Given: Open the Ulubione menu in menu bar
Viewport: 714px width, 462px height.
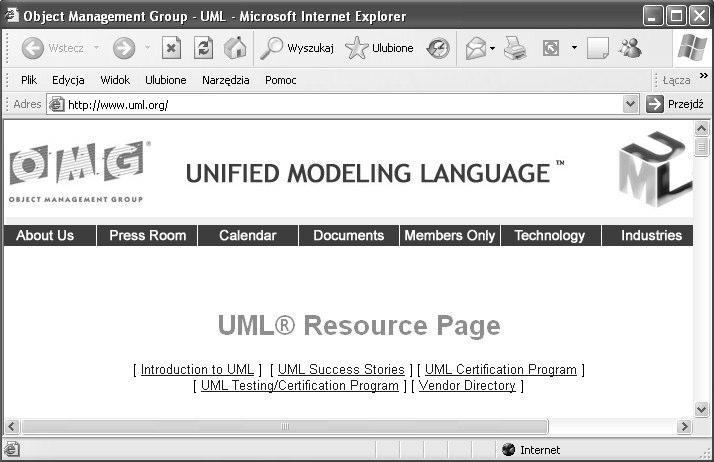Looking at the screenshot, I should click(x=166, y=80).
